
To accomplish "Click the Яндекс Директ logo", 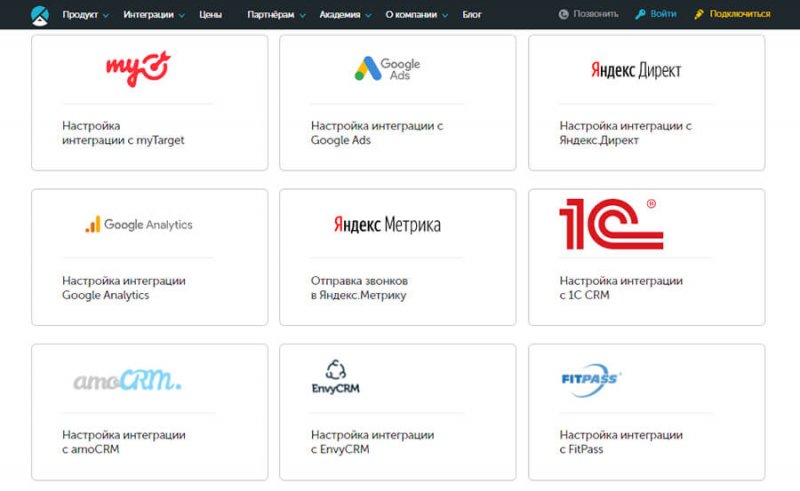I will 635,70.
